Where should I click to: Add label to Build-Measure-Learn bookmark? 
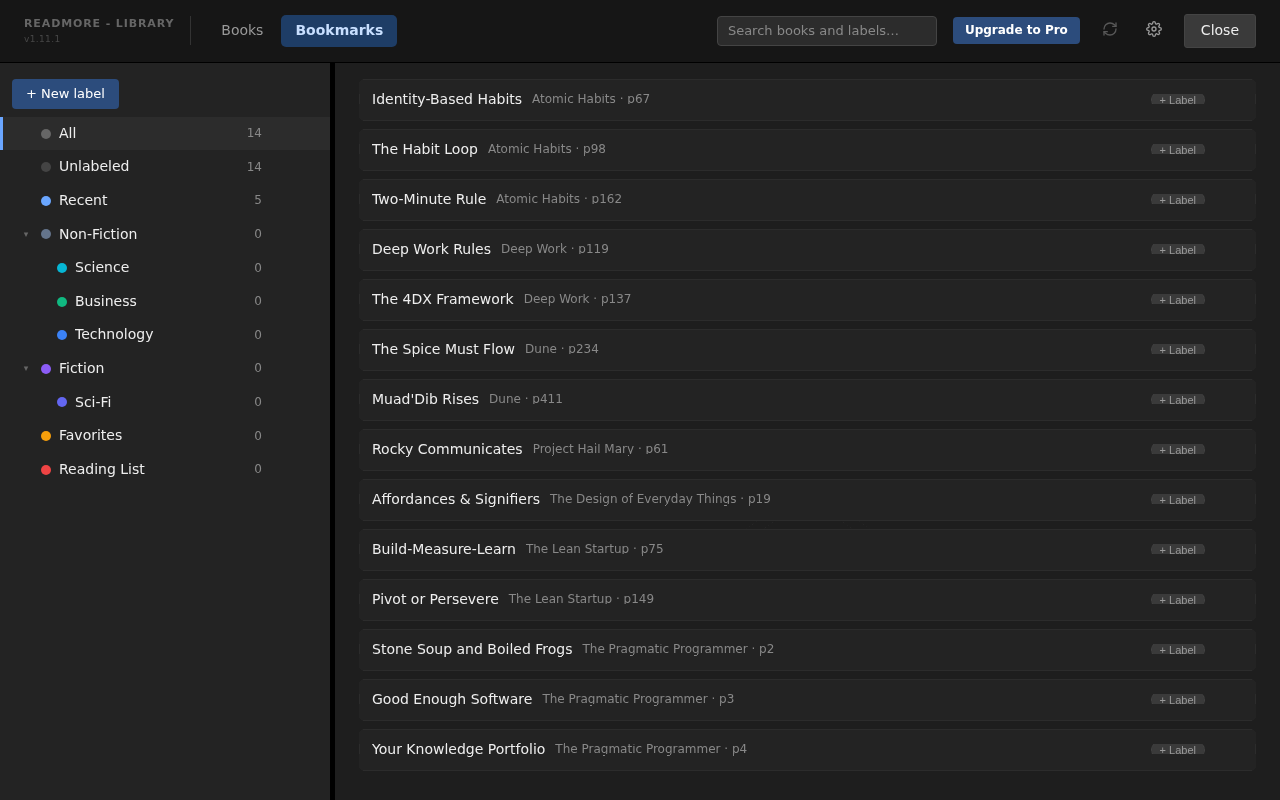pos(1178,550)
